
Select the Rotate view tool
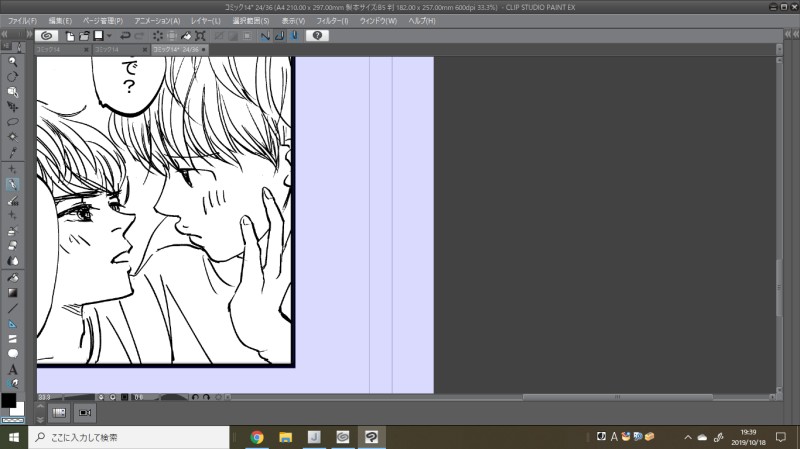pyautogui.click(x=13, y=77)
